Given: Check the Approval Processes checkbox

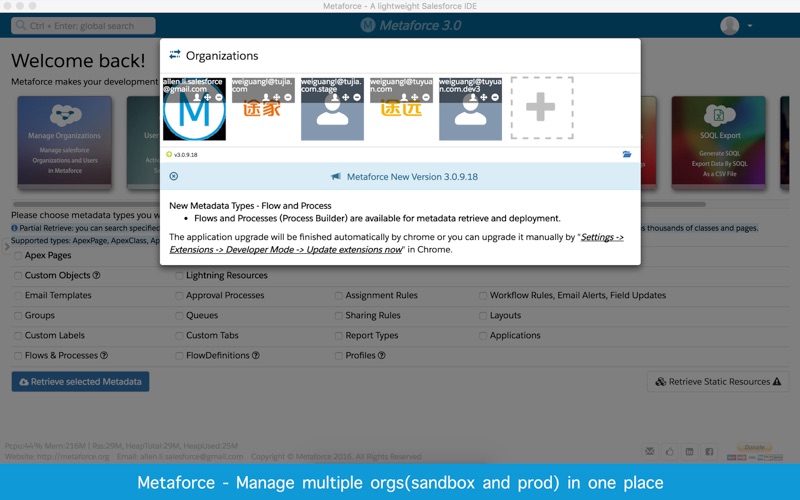Looking at the screenshot, I should (x=179, y=295).
